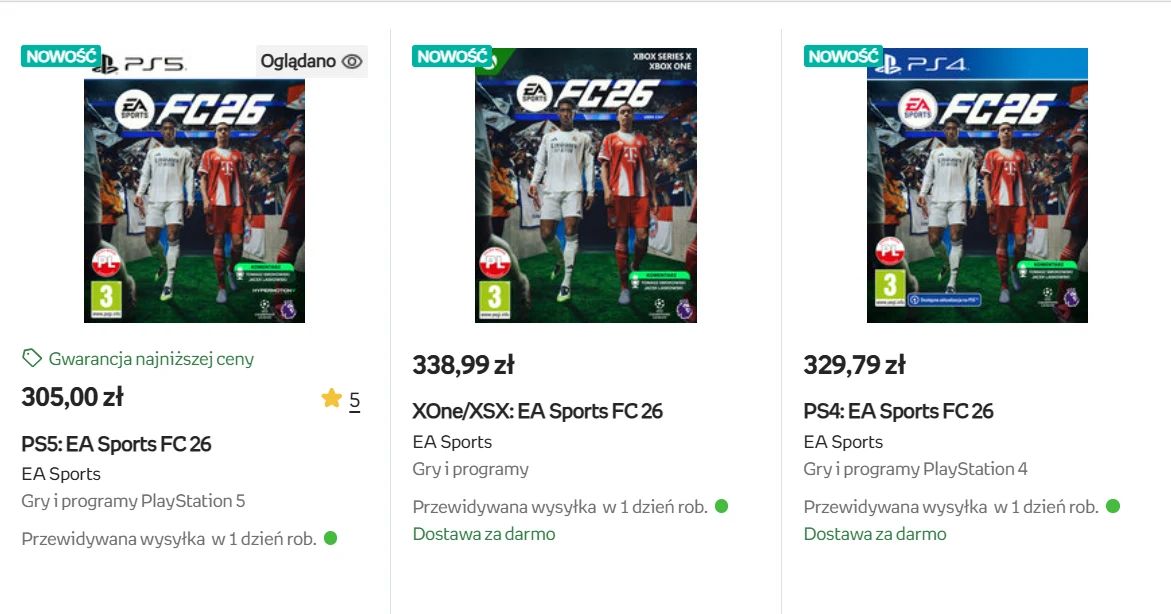Click the 338,99 zł price
Image resolution: width=1171 pixels, height=614 pixels.
tap(464, 365)
